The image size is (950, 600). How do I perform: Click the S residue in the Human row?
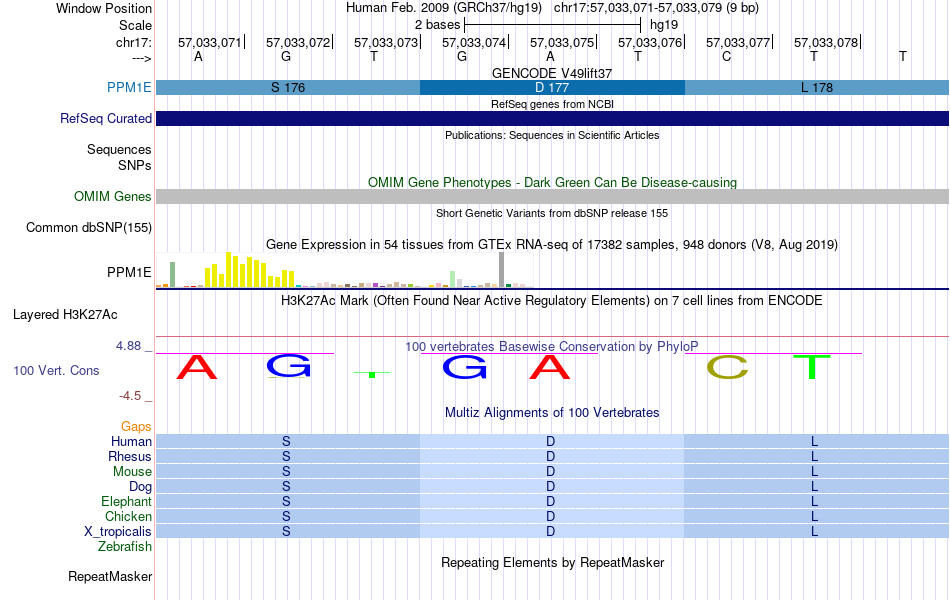(286, 441)
